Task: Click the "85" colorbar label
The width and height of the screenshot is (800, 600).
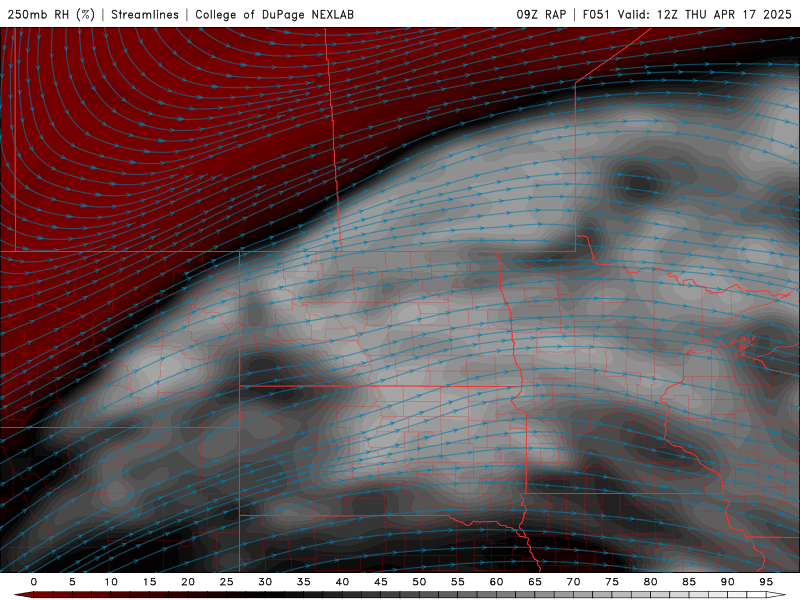Action: [689, 582]
